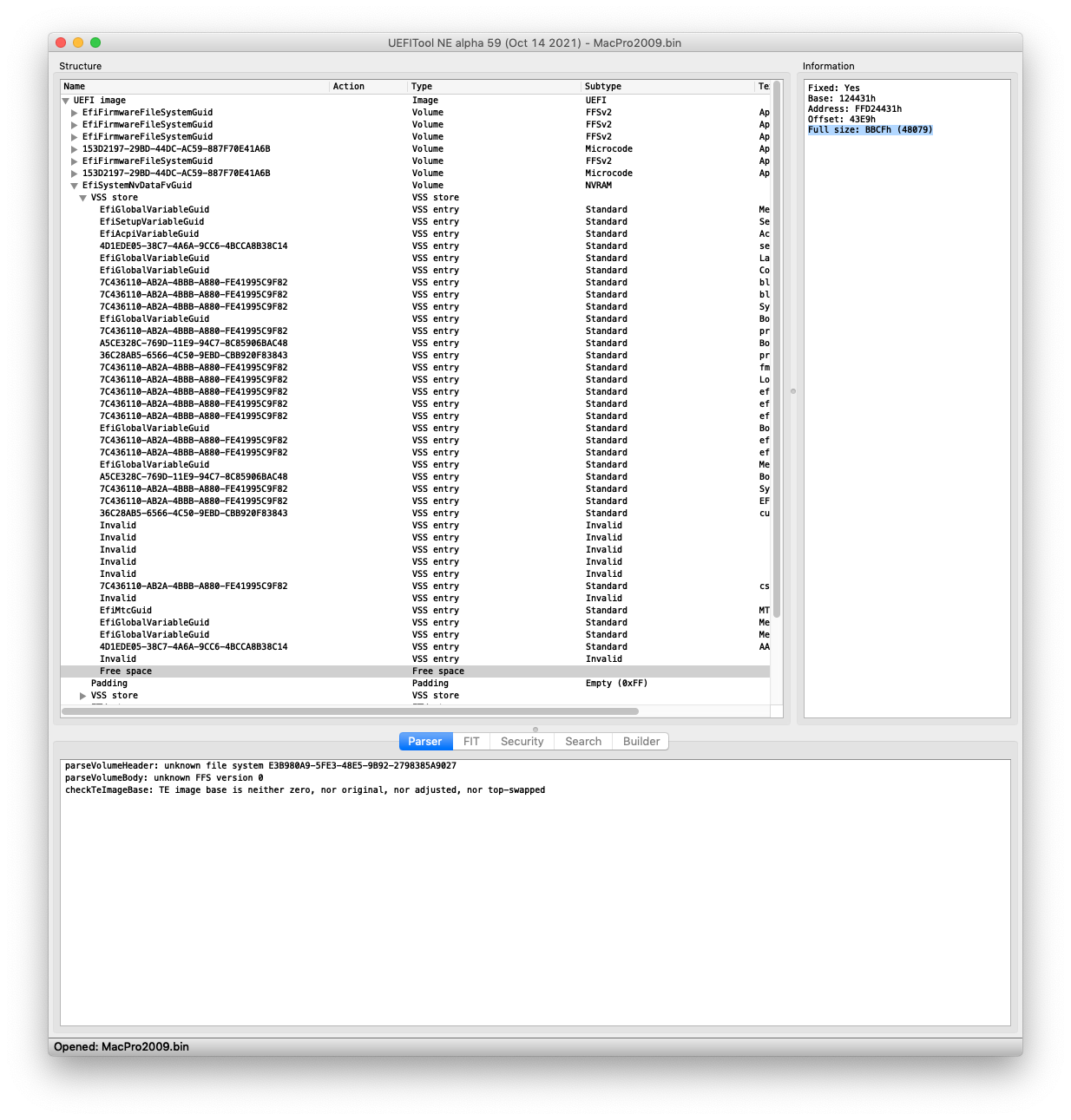1071x1120 pixels.
Task: Click the Microcode subtype of the first 153D2197 volume
Action: (609, 149)
